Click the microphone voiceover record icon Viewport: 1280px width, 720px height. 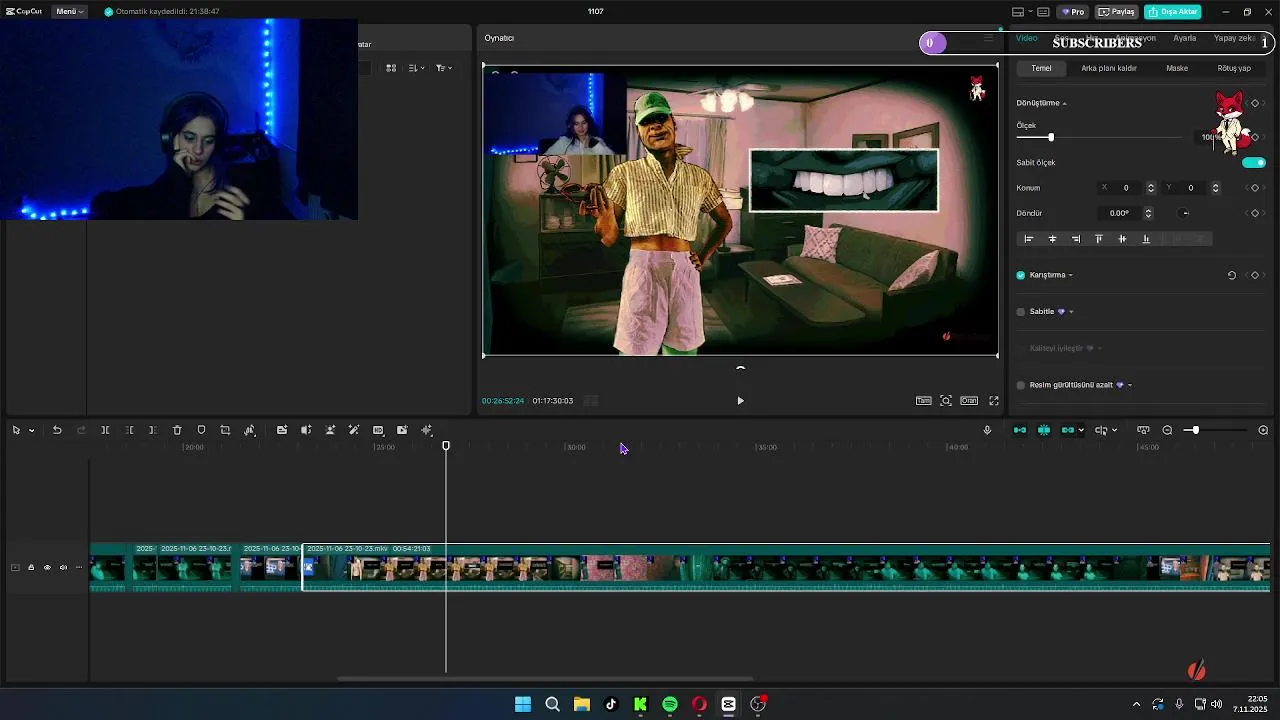[x=987, y=430]
